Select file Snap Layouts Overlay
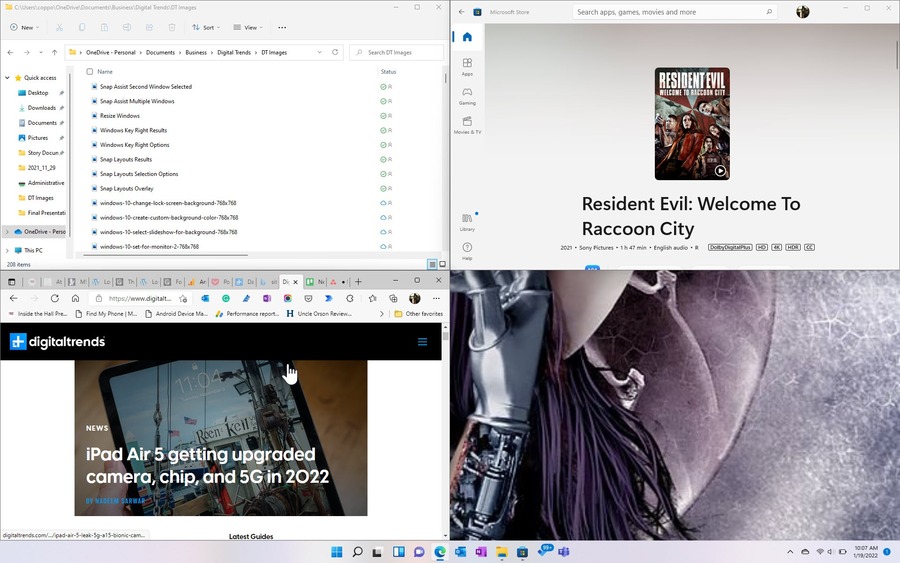900x563 pixels. click(x=126, y=188)
